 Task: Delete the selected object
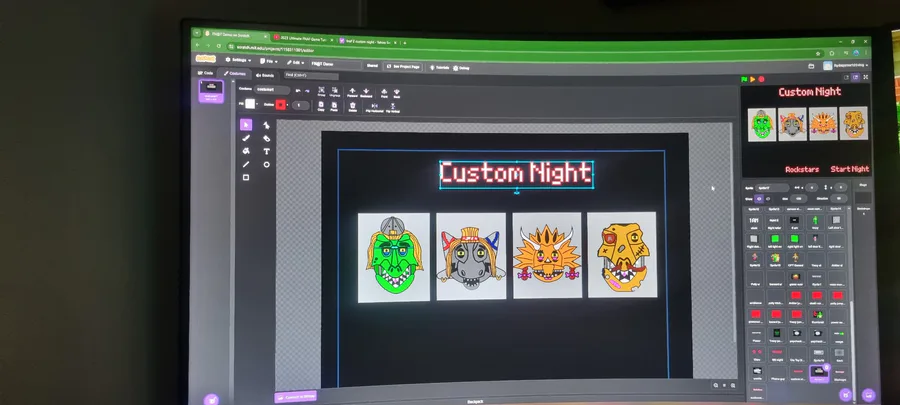tap(352, 106)
